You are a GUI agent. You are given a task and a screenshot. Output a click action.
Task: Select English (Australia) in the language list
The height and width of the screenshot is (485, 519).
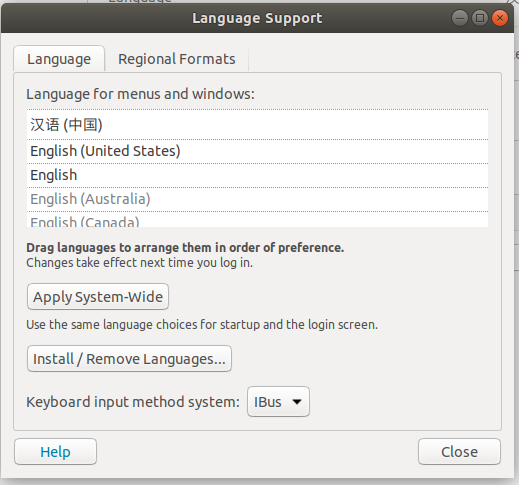[257, 199]
